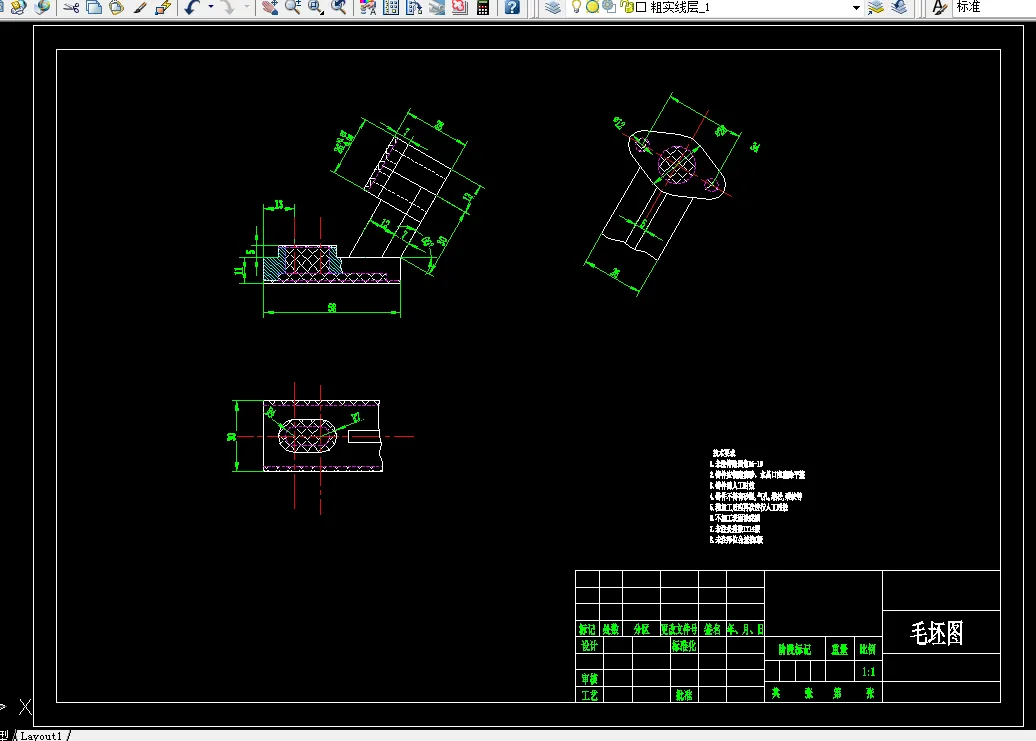Image resolution: width=1036 pixels, height=741 pixels.
Task: Toggle the layer lock padlock
Action: tap(626, 7)
